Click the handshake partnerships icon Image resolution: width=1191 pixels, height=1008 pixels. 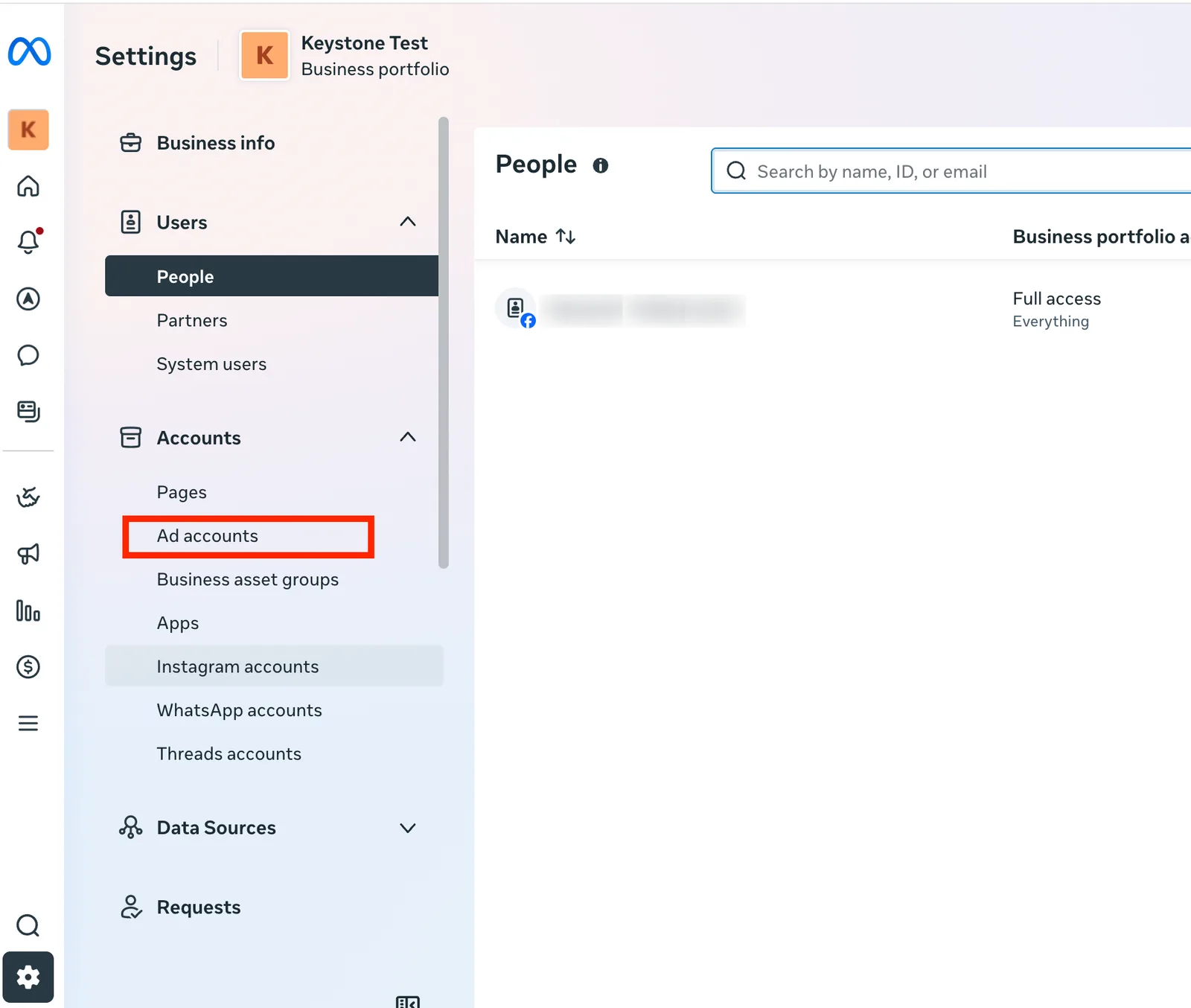(28, 497)
